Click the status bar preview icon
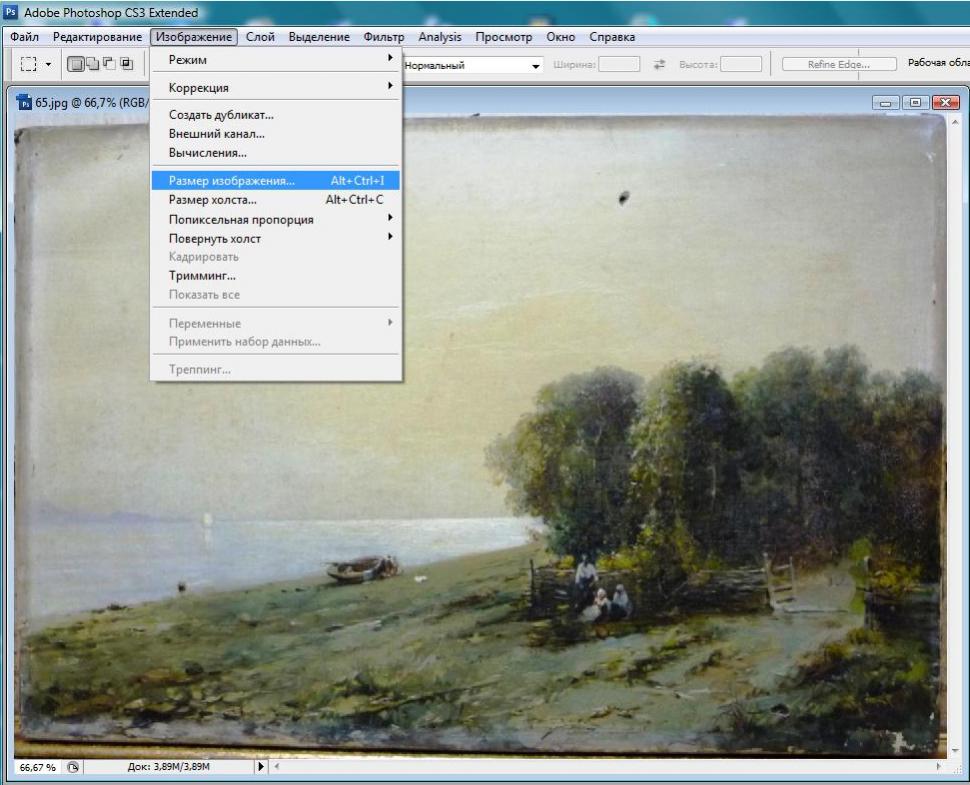 pyautogui.click(x=73, y=767)
